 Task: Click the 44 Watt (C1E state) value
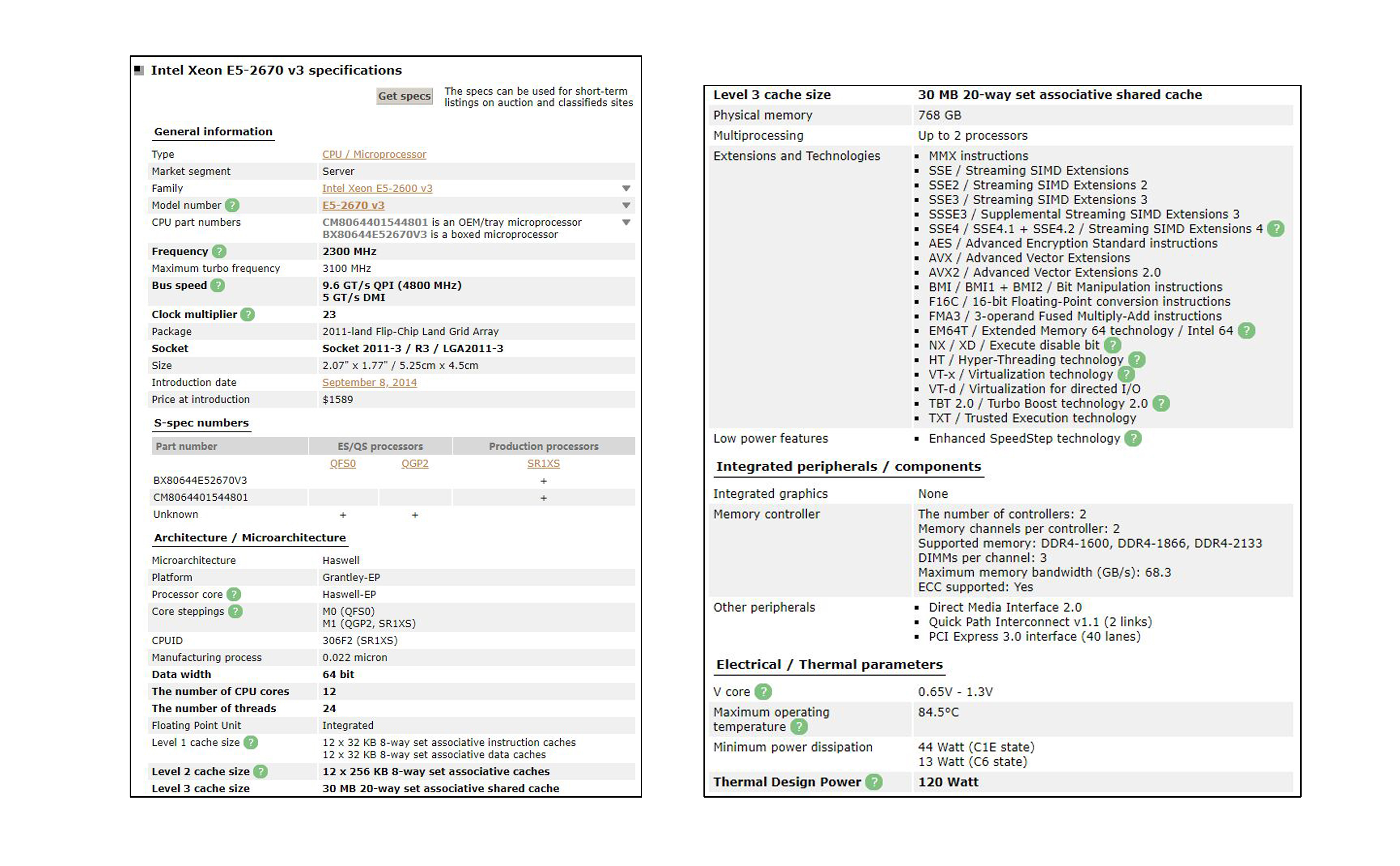tap(976, 747)
